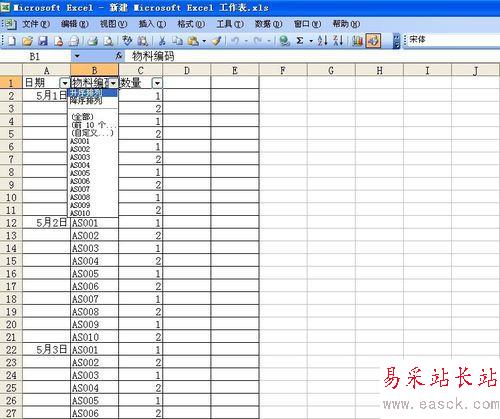Open the 视图 menu

[x=113, y=24]
